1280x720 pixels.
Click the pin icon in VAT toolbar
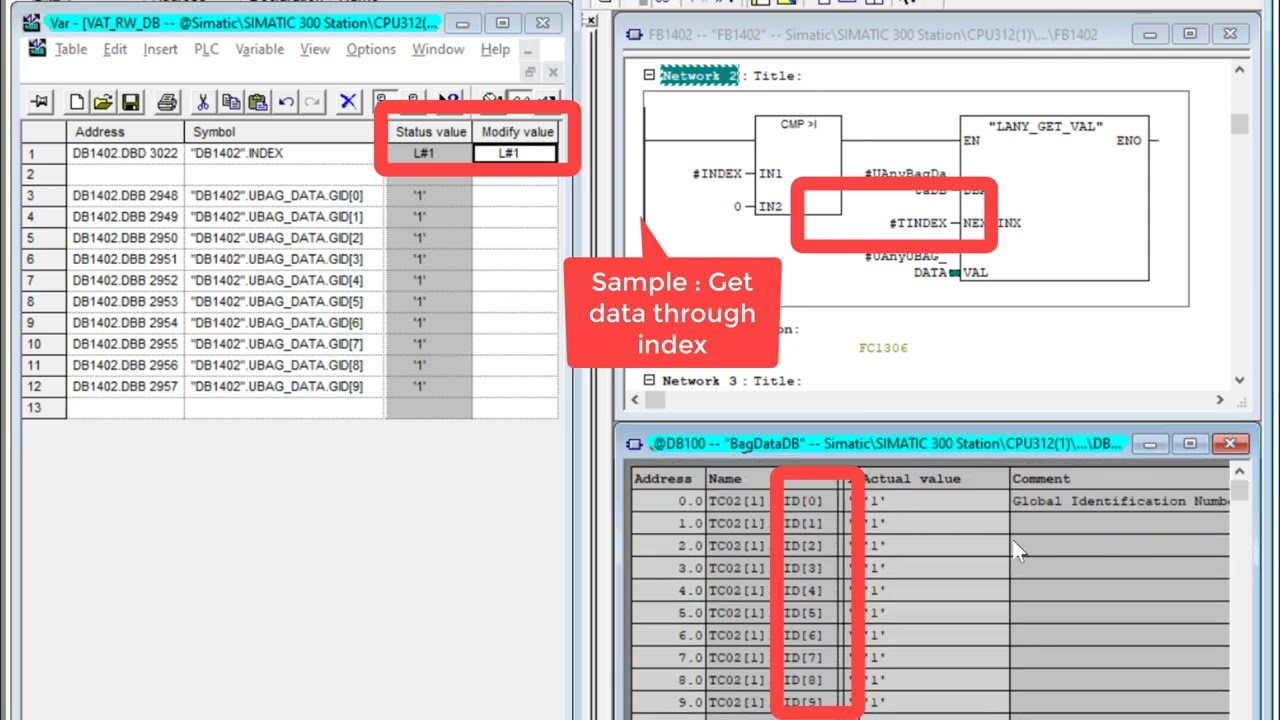(x=40, y=101)
